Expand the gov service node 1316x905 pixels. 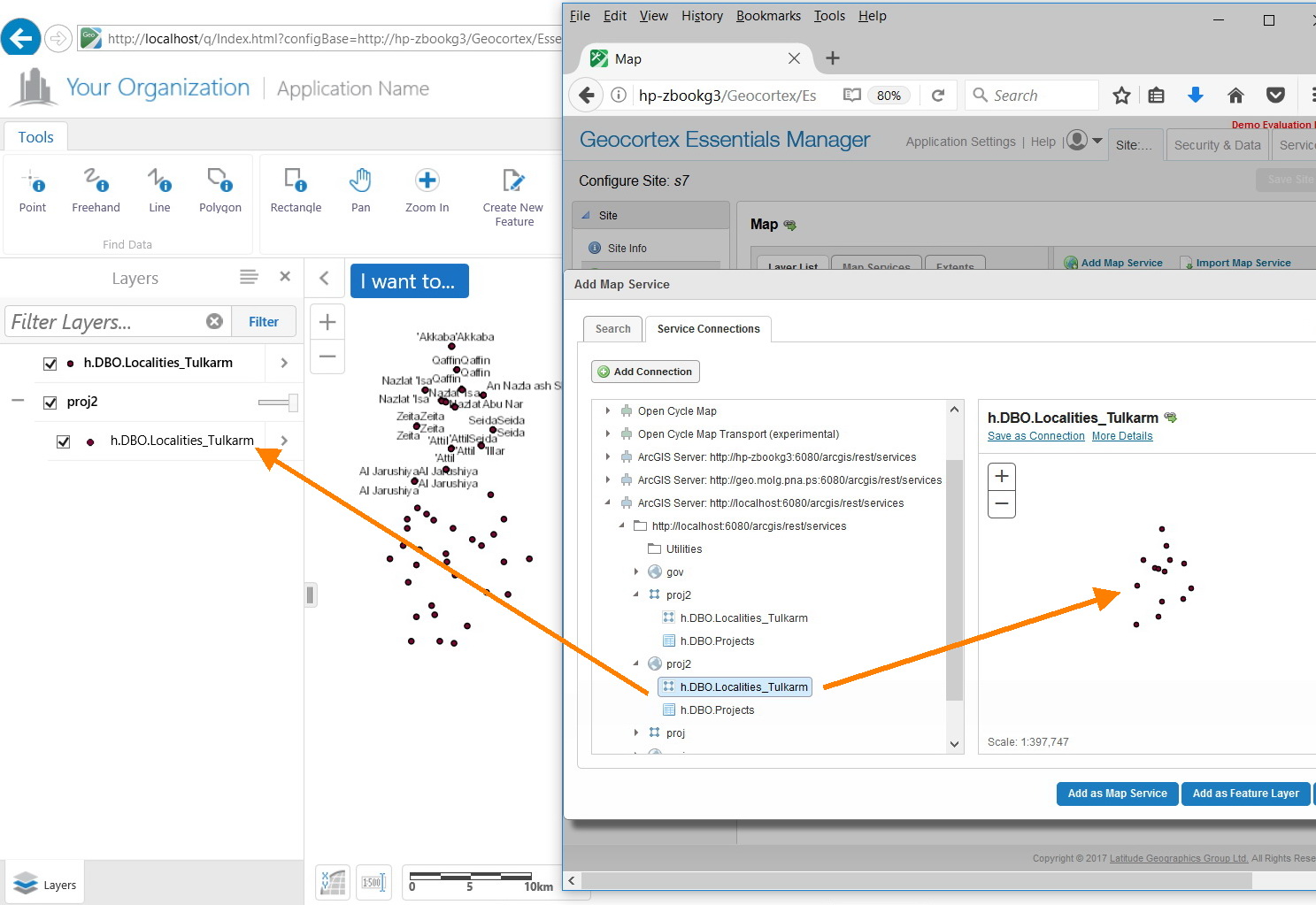[x=635, y=571]
